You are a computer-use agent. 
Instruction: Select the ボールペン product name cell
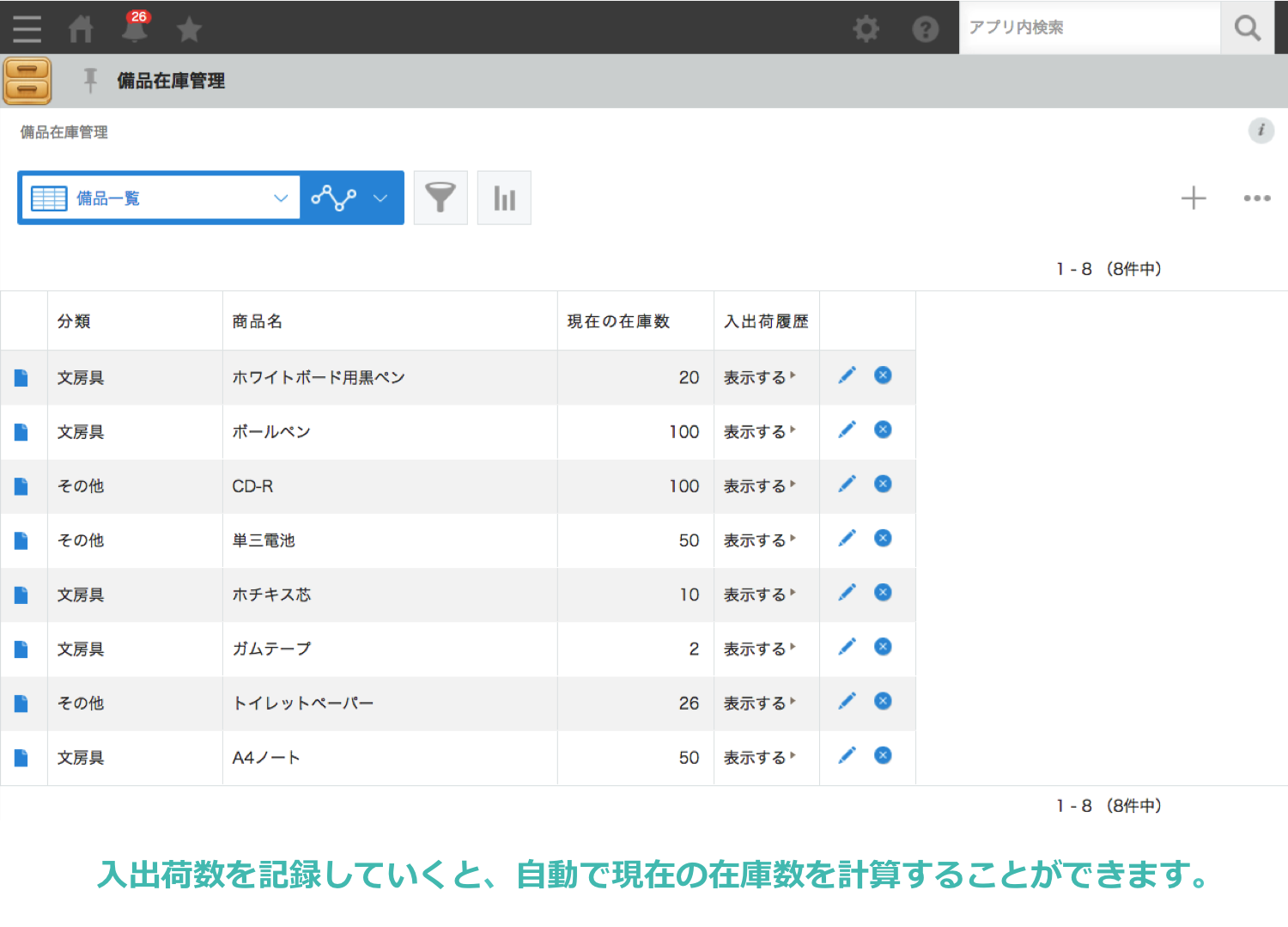[390, 432]
